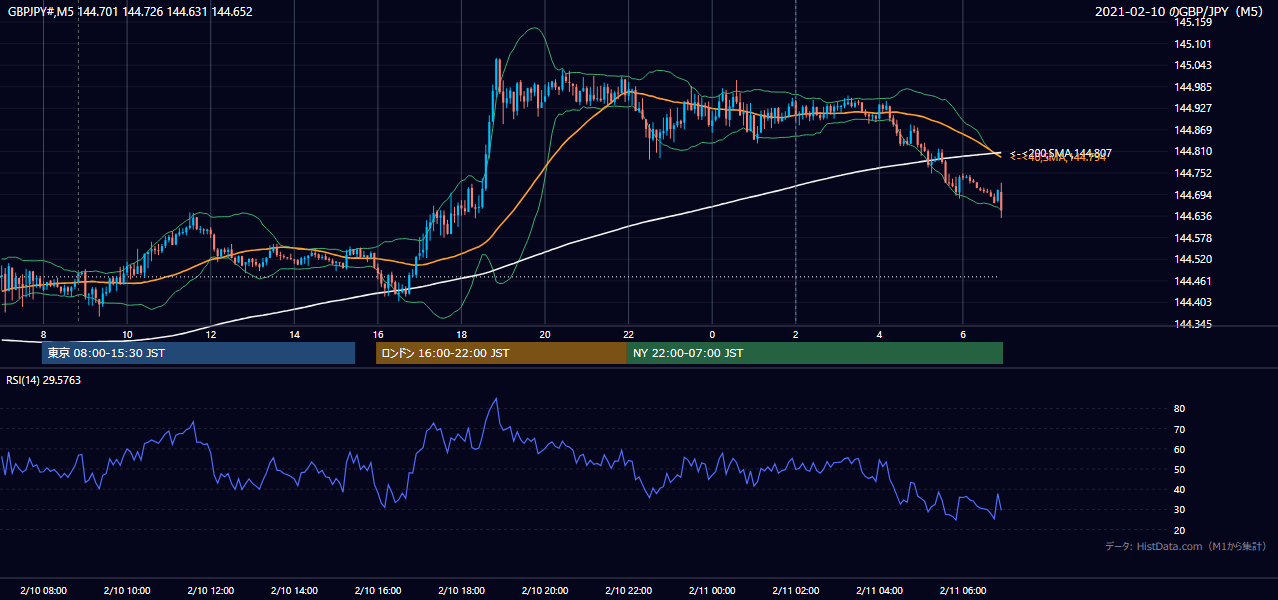Click RSI axis level 70
1278x600 pixels.
[1179, 429]
